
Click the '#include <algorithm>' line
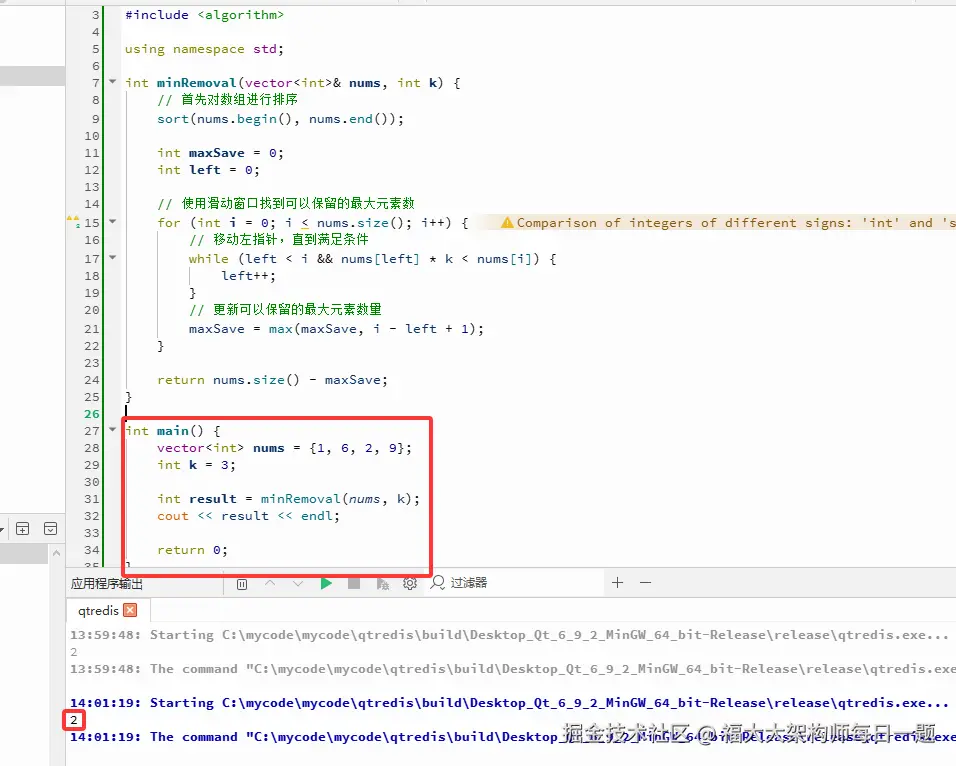(x=204, y=15)
